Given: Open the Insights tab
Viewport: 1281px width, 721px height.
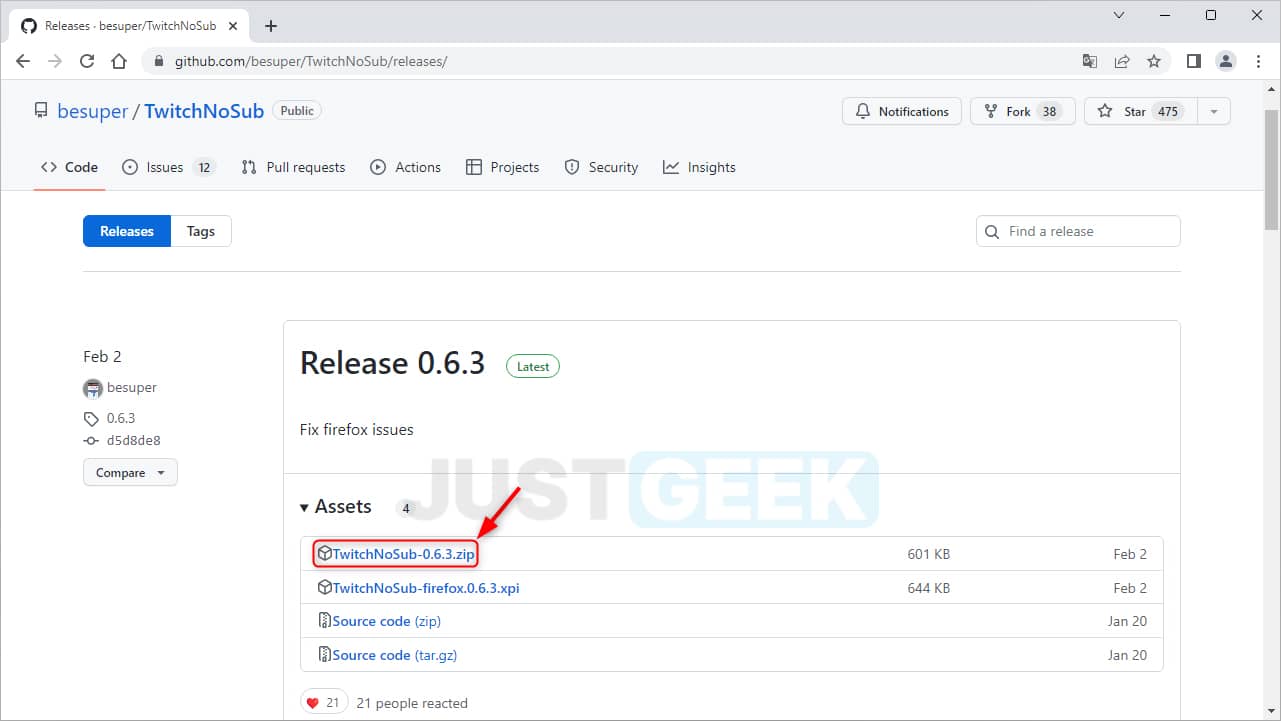Looking at the screenshot, I should tap(699, 167).
